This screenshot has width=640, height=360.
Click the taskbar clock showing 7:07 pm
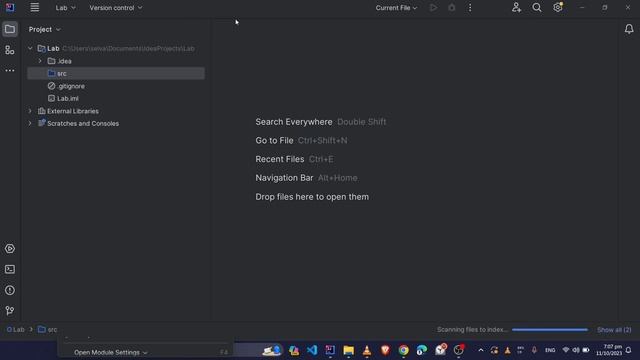click(609, 350)
